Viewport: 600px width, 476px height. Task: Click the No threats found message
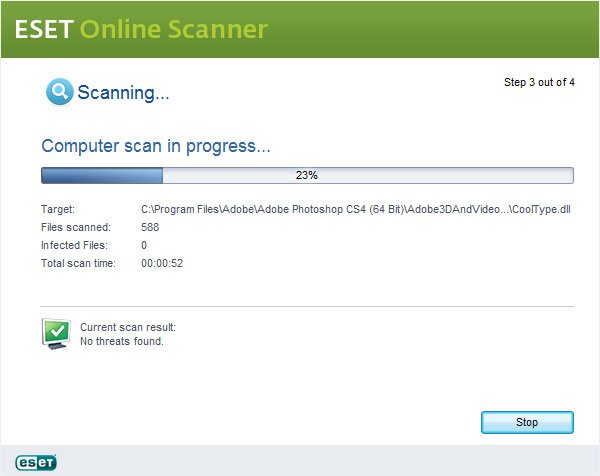pos(121,341)
